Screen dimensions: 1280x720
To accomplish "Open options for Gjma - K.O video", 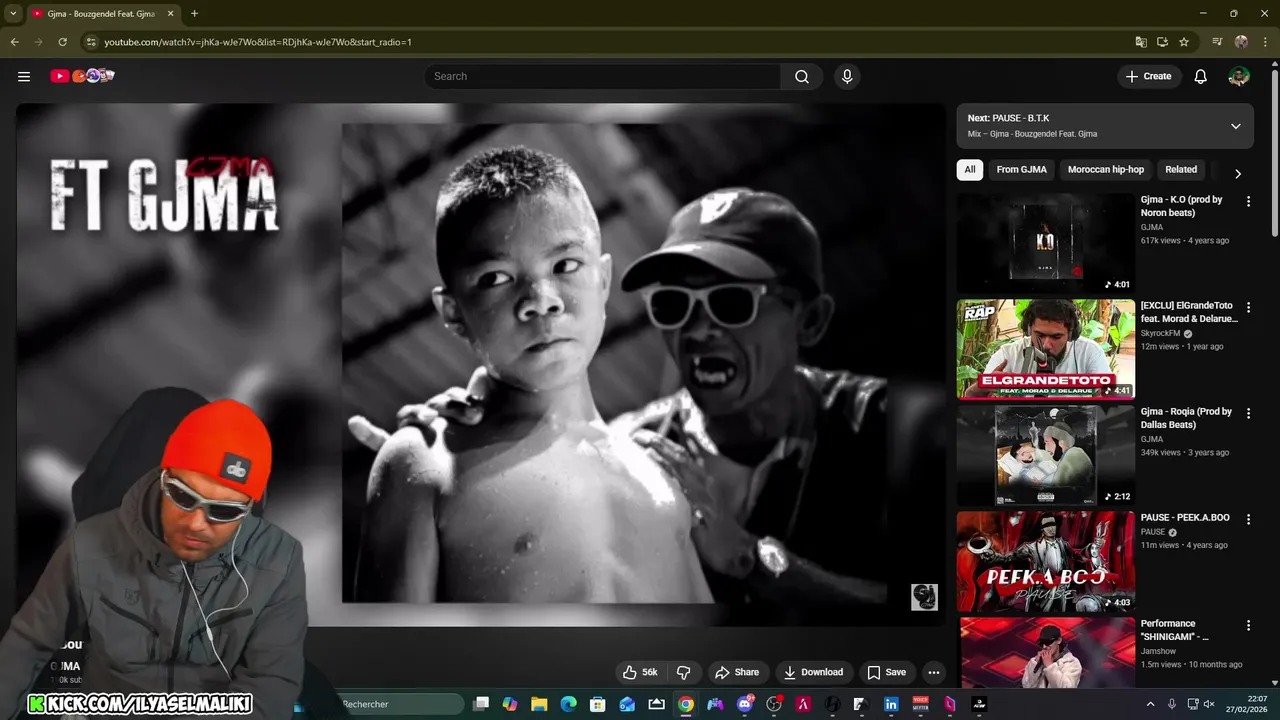I will [1248, 201].
